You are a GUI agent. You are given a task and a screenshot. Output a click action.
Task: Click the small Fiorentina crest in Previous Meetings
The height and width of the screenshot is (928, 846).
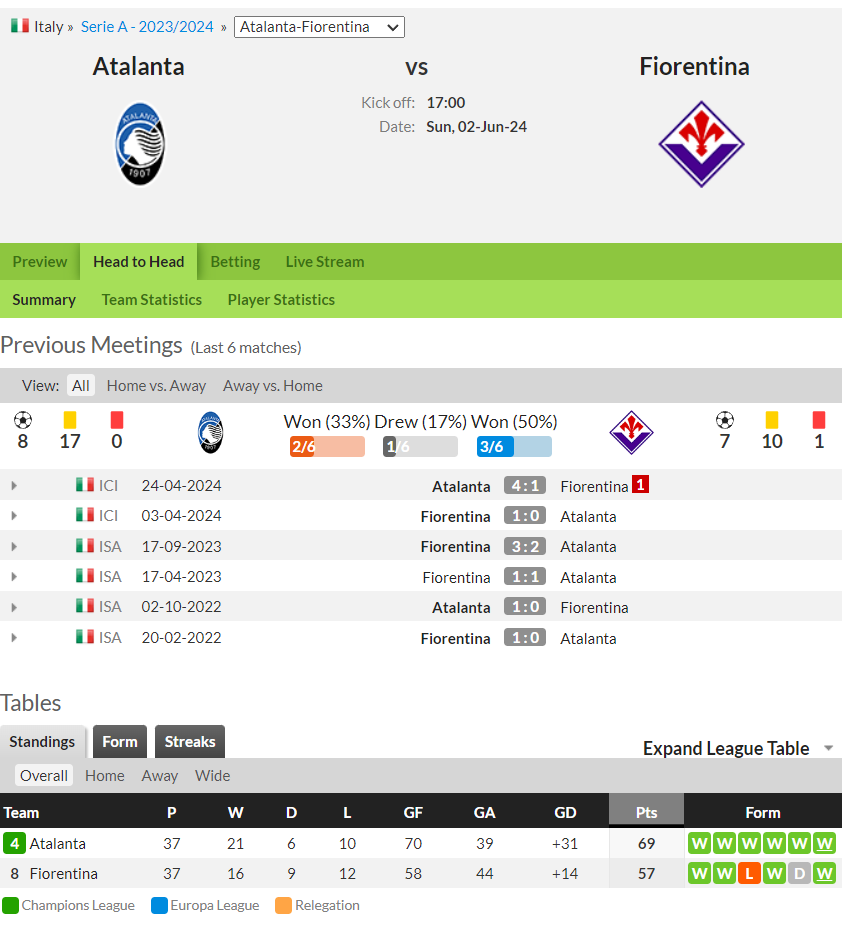(x=631, y=433)
